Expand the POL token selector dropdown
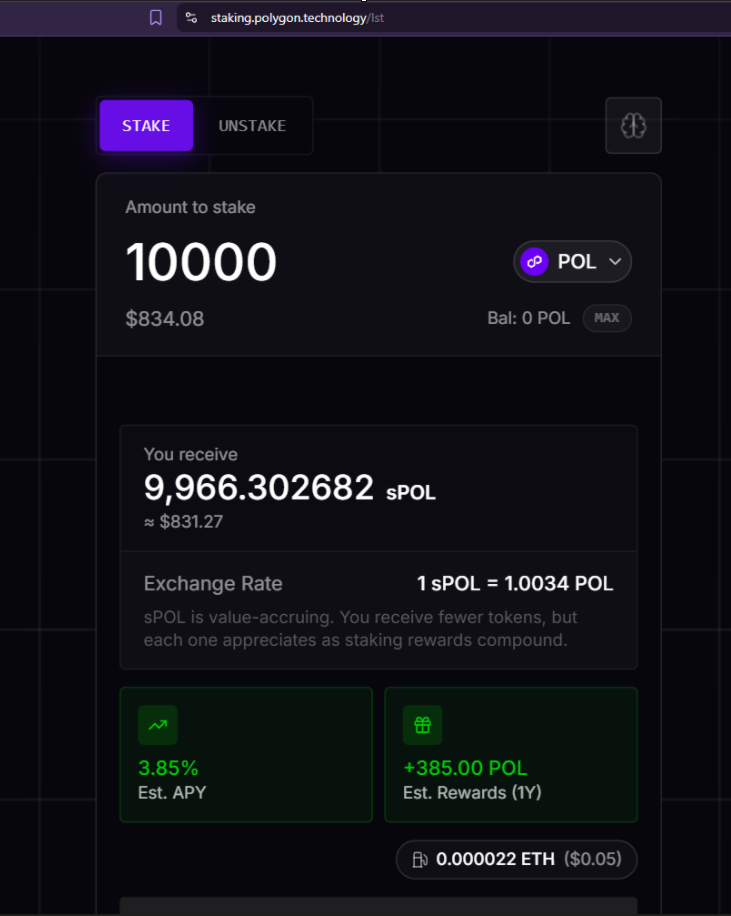Image resolution: width=731 pixels, height=916 pixels. tap(572, 261)
